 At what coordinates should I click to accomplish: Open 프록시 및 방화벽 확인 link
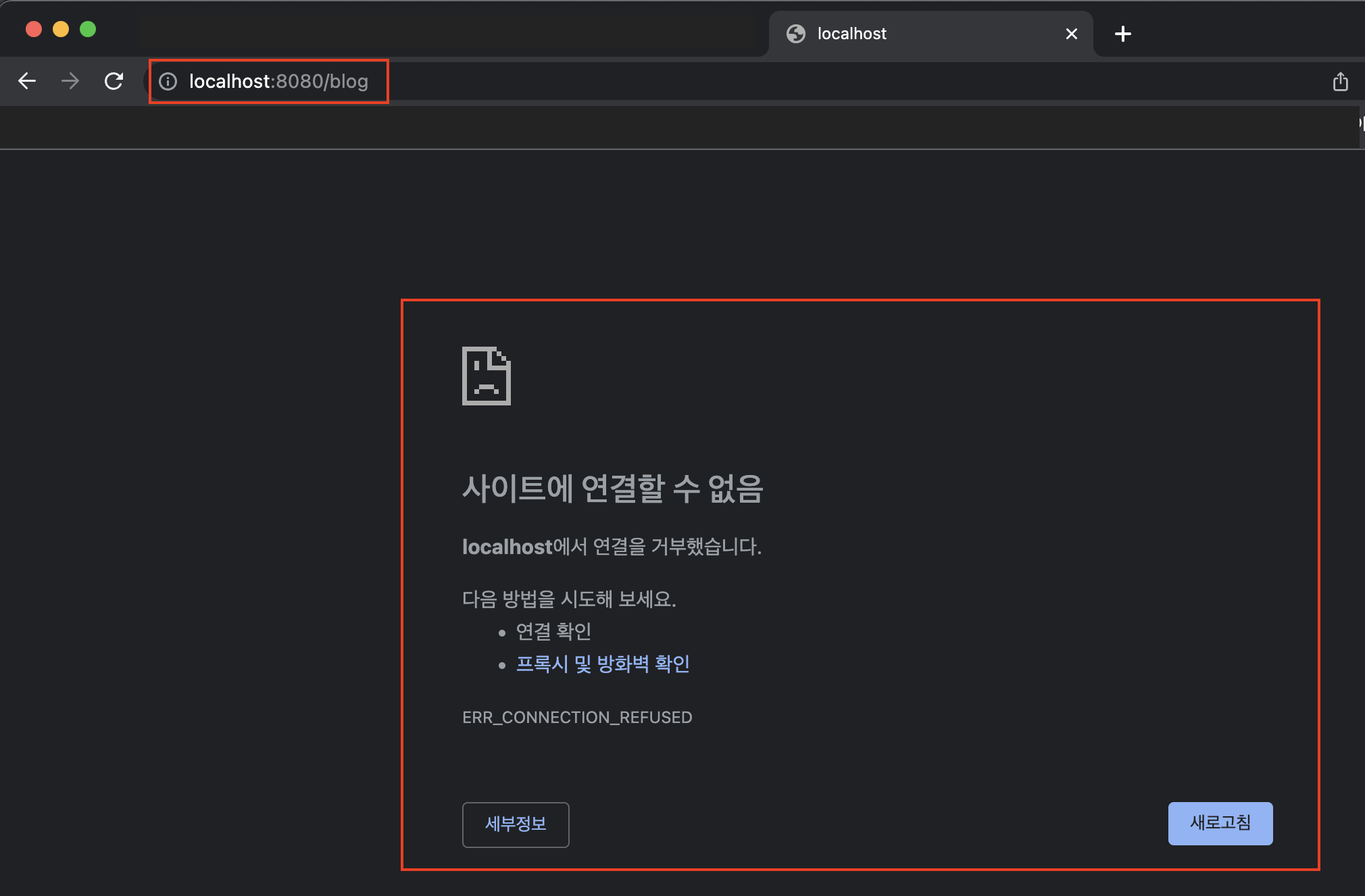point(602,664)
